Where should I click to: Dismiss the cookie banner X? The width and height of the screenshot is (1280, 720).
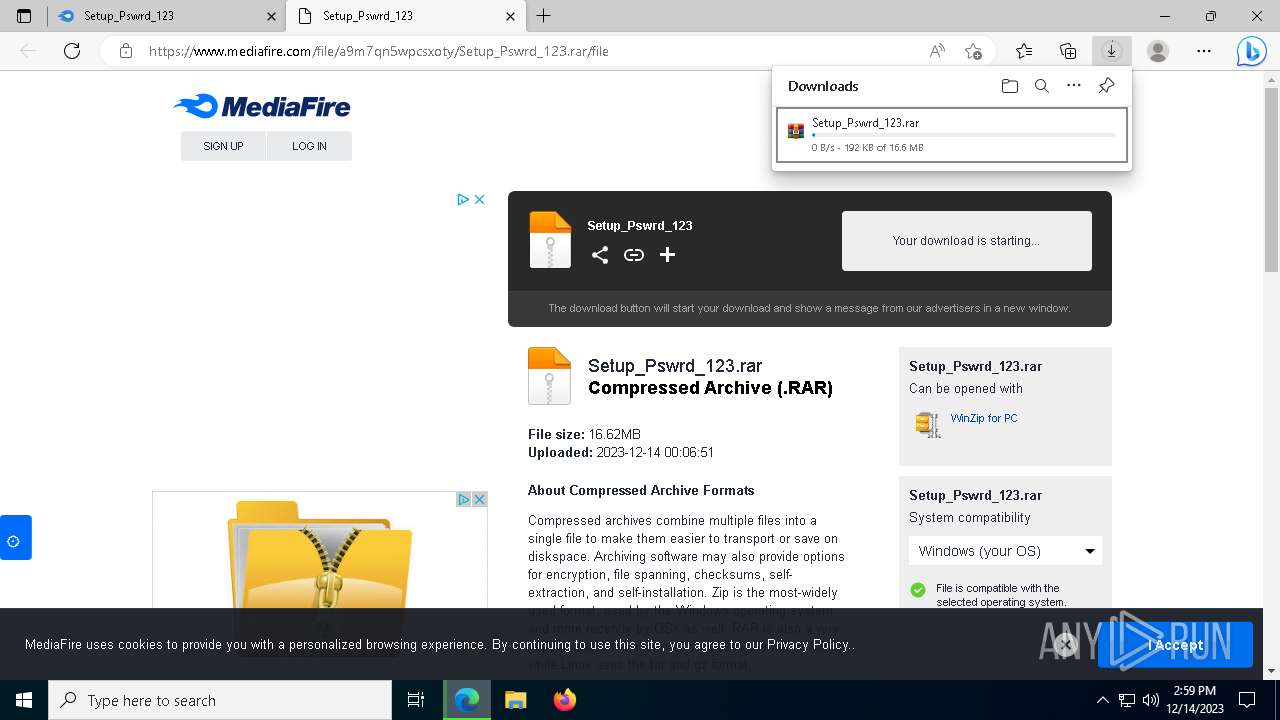click(x=1065, y=645)
